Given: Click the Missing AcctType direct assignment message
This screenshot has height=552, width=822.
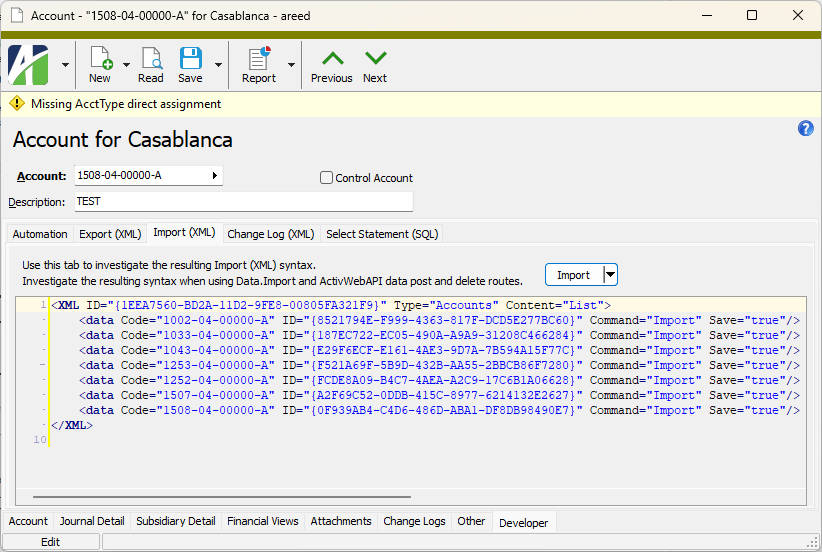Looking at the screenshot, I should 126,104.
